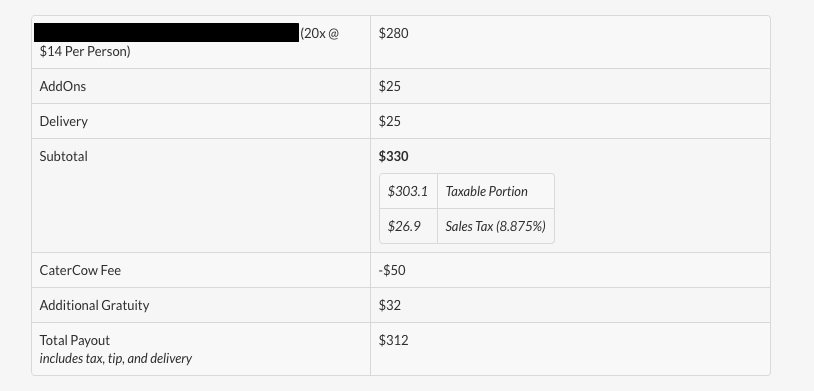The height and width of the screenshot is (391, 814).
Task: Select the Subtotal label
Action: pyautogui.click(x=64, y=156)
